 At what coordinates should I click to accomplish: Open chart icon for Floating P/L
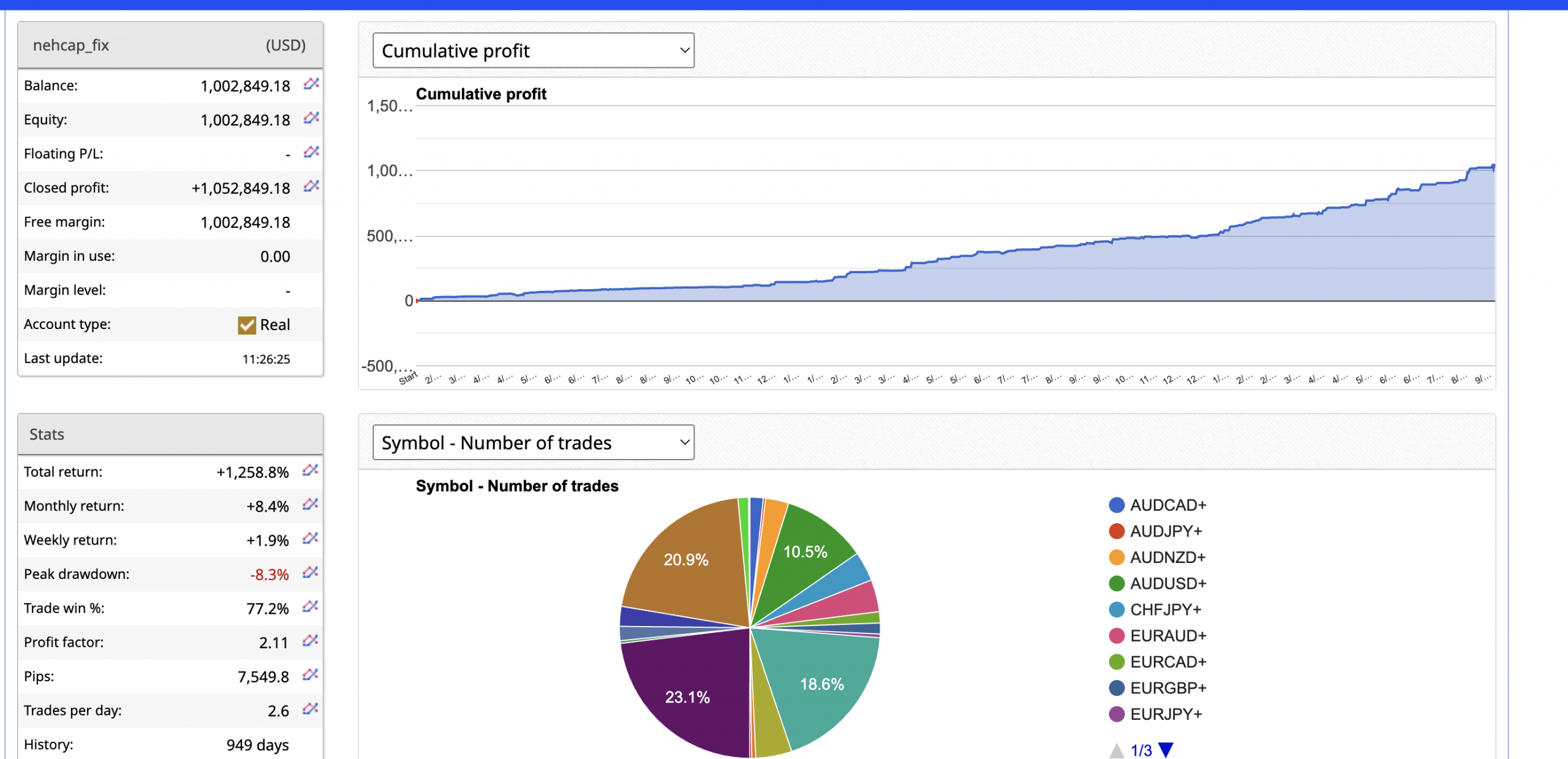(x=311, y=152)
